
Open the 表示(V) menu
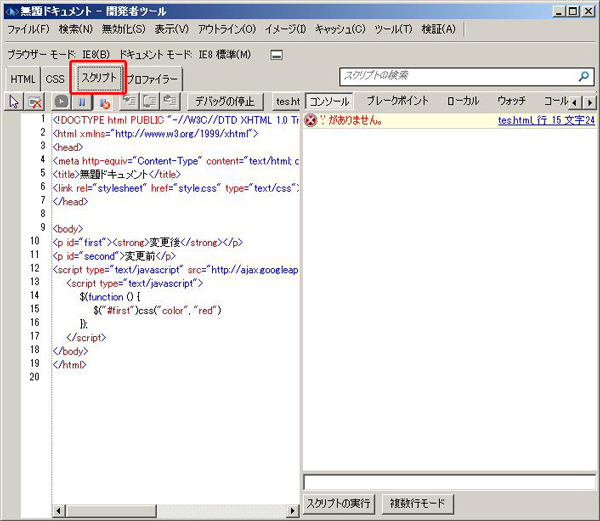click(171, 29)
